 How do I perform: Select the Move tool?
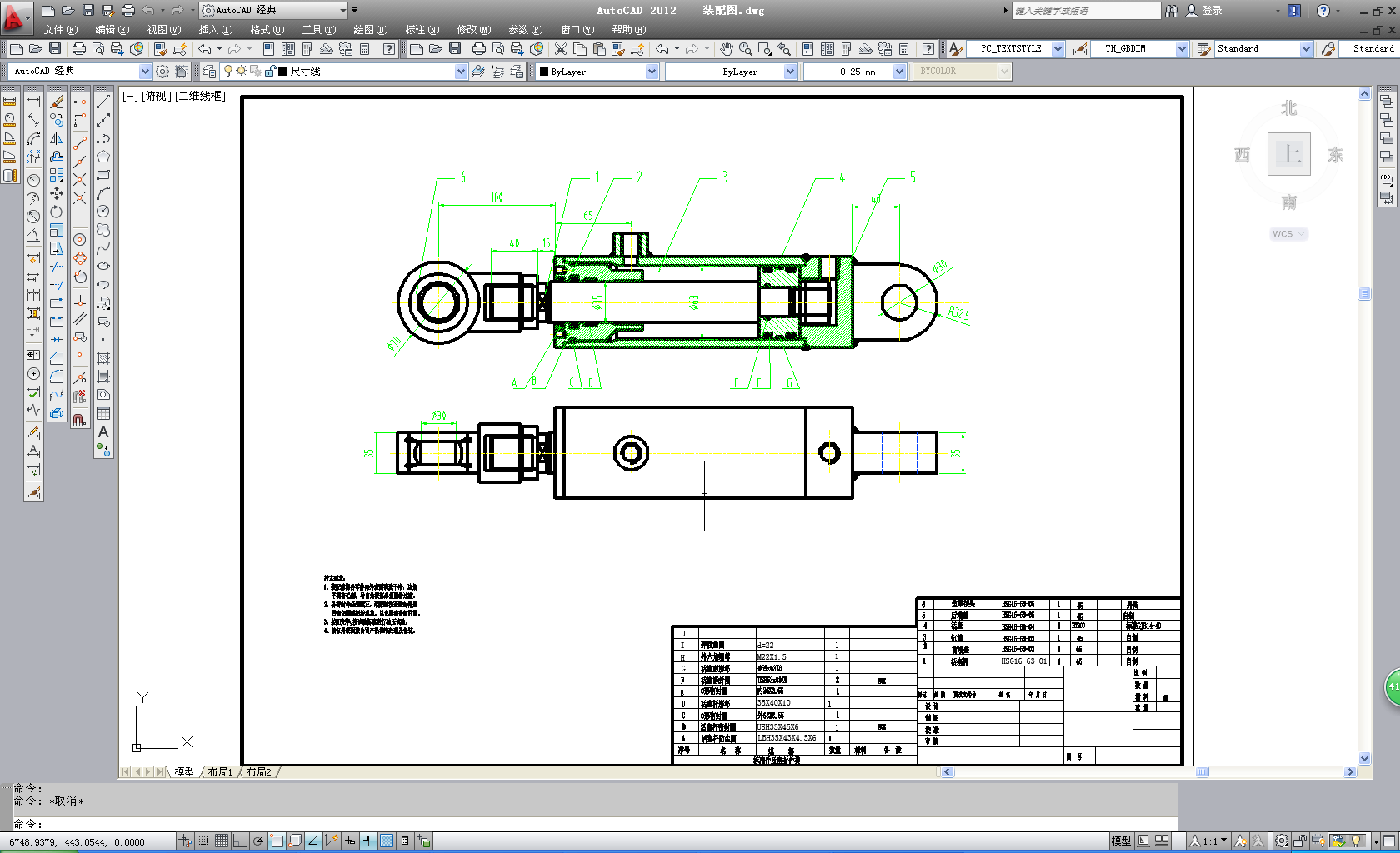[x=57, y=193]
